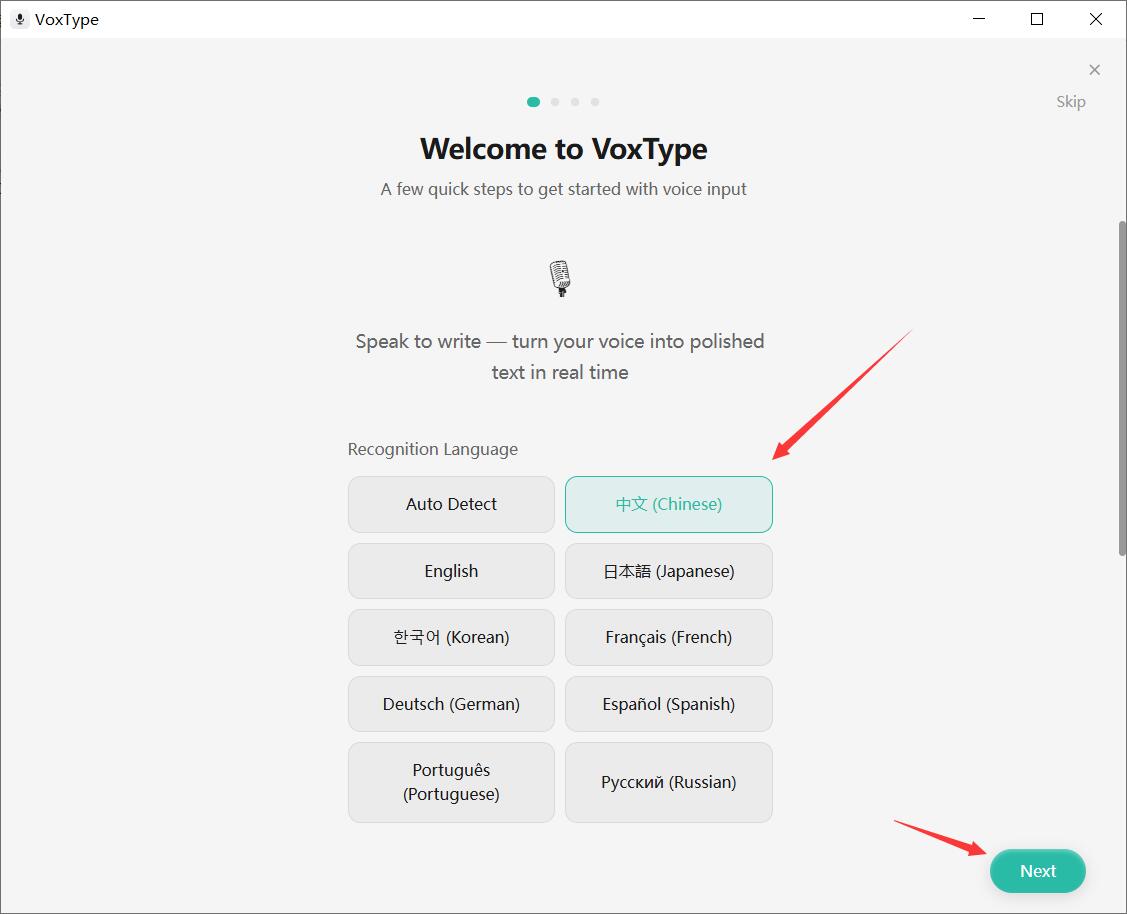1127x914 pixels.
Task: Choose 日本語 (Japanese) language option
Action: click(x=668, y=571)
